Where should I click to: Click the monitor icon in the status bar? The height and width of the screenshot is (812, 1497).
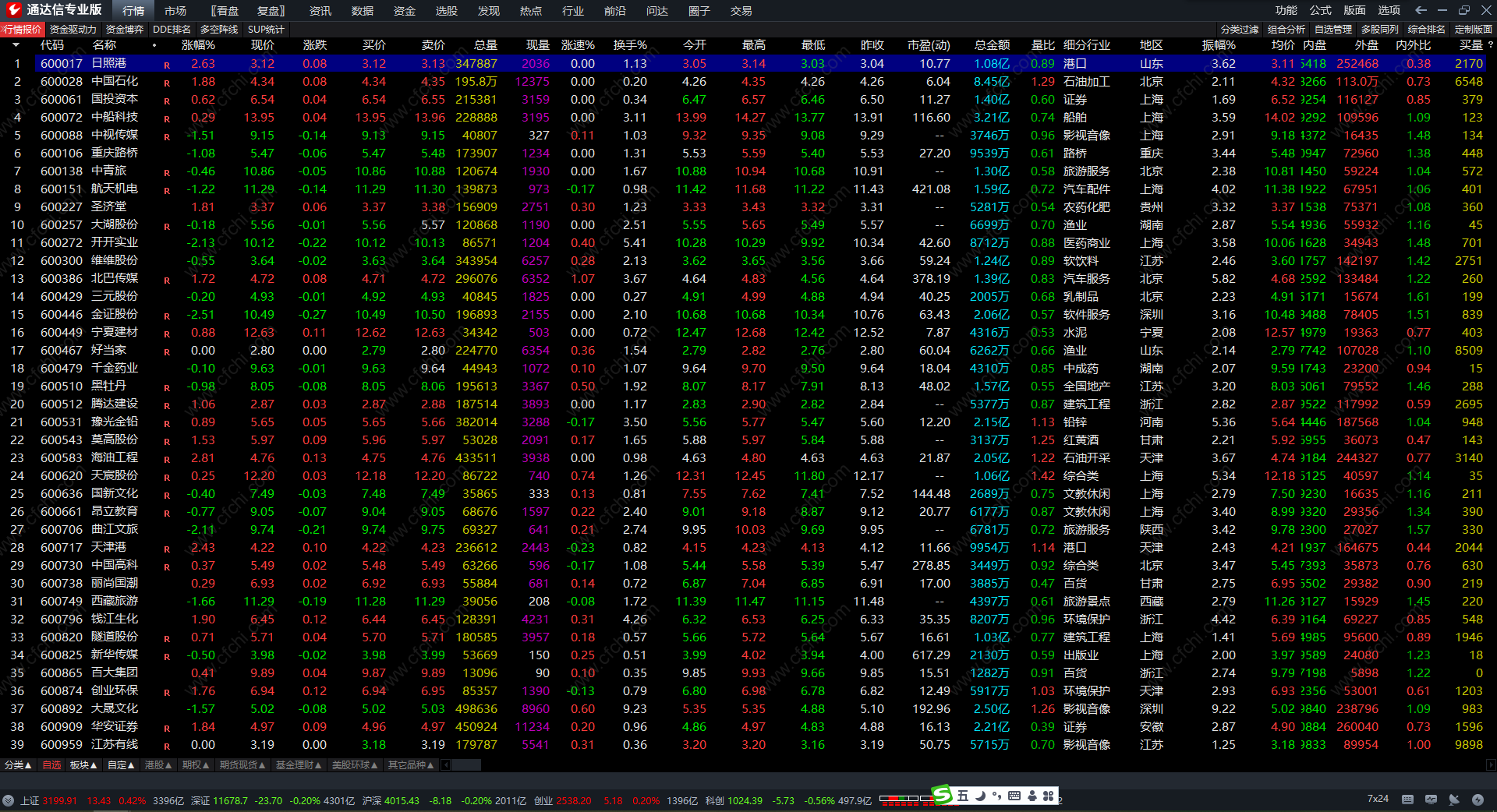[x=1431, y=799]
